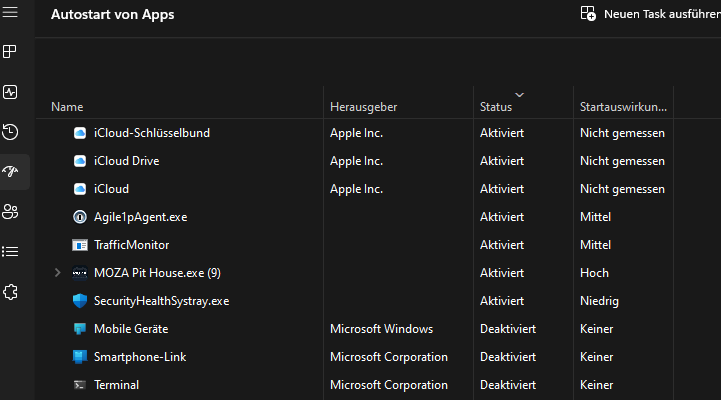The height and width of the screenshot is (400, 721).
Task: Click the Smartphone-Link icon
Action: pyautogui.click(x=80, y=357)
